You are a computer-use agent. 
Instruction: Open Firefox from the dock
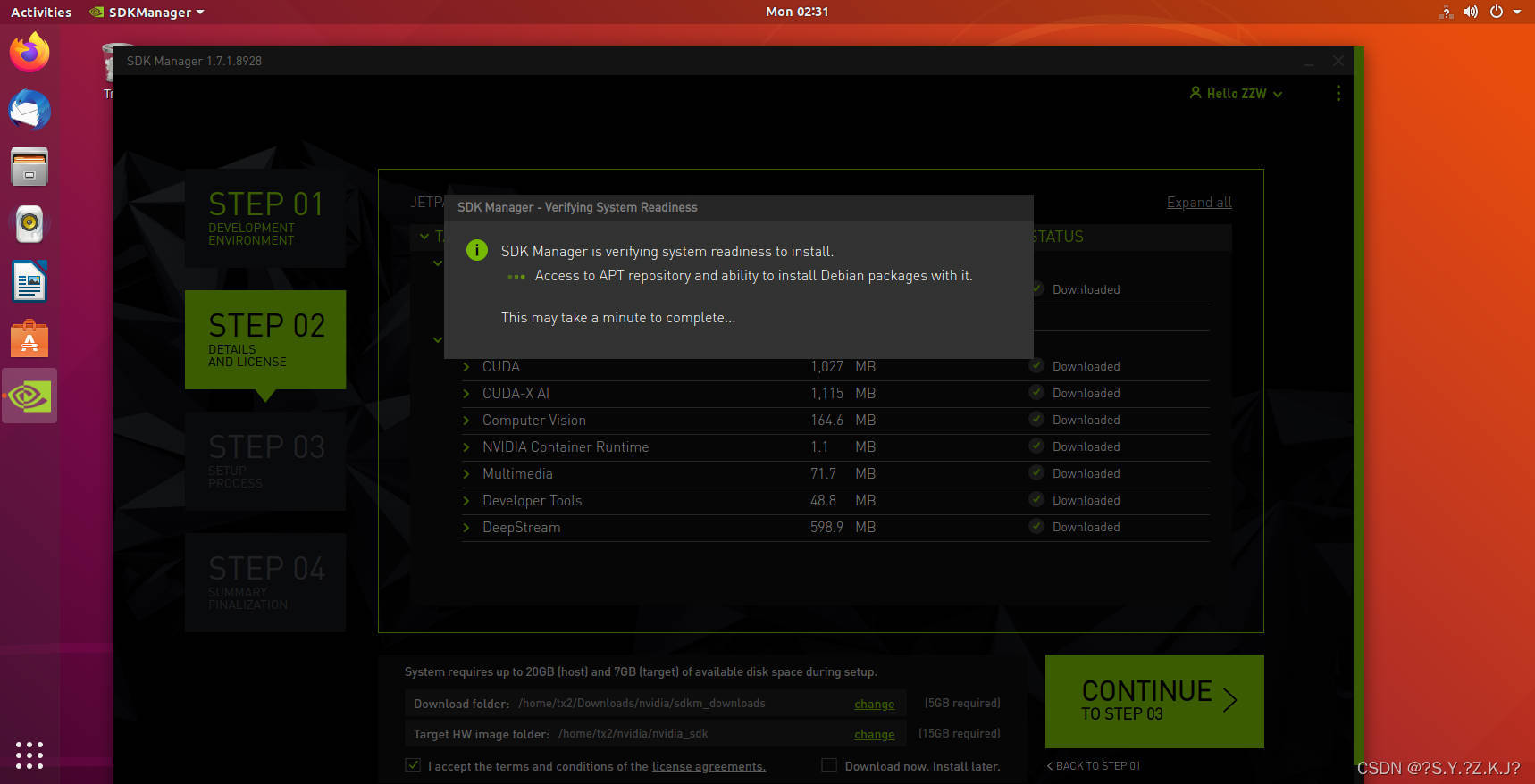29,52
